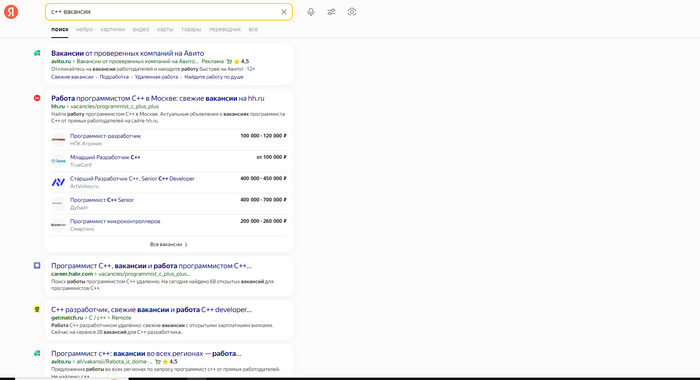Open Программист C++, вакансии и работа result
Viewport: 700px width, 380px height.
151,266
